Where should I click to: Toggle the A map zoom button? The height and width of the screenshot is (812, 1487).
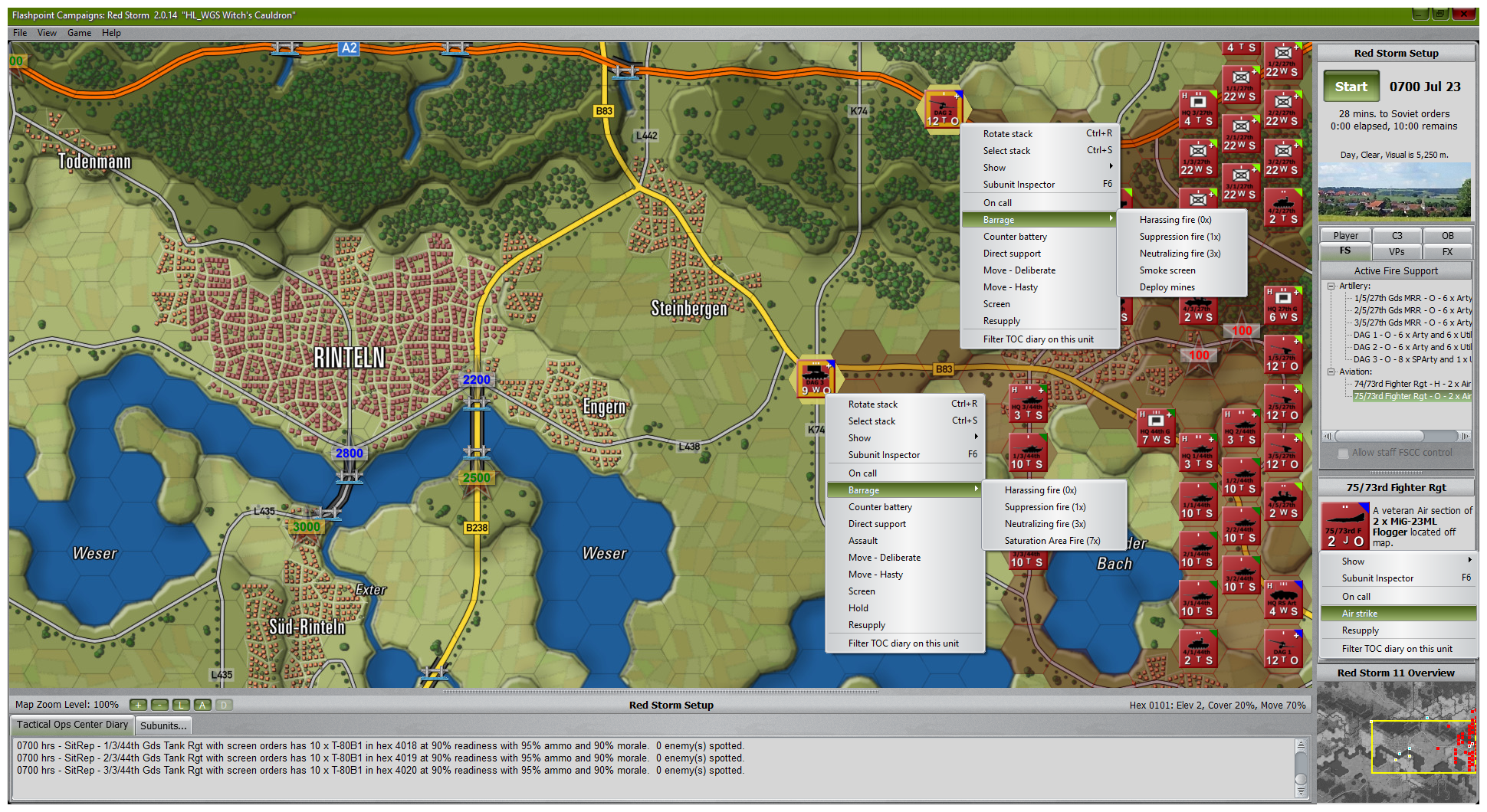(x=202, y=705)
